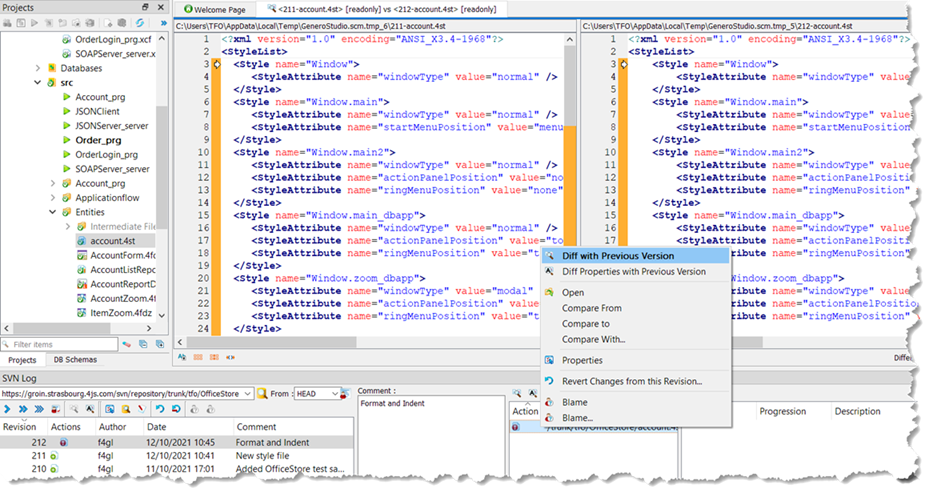929x493 pixels.
Task: Click the first orange grid icon under diff view
Action: [x=198, y=357]
